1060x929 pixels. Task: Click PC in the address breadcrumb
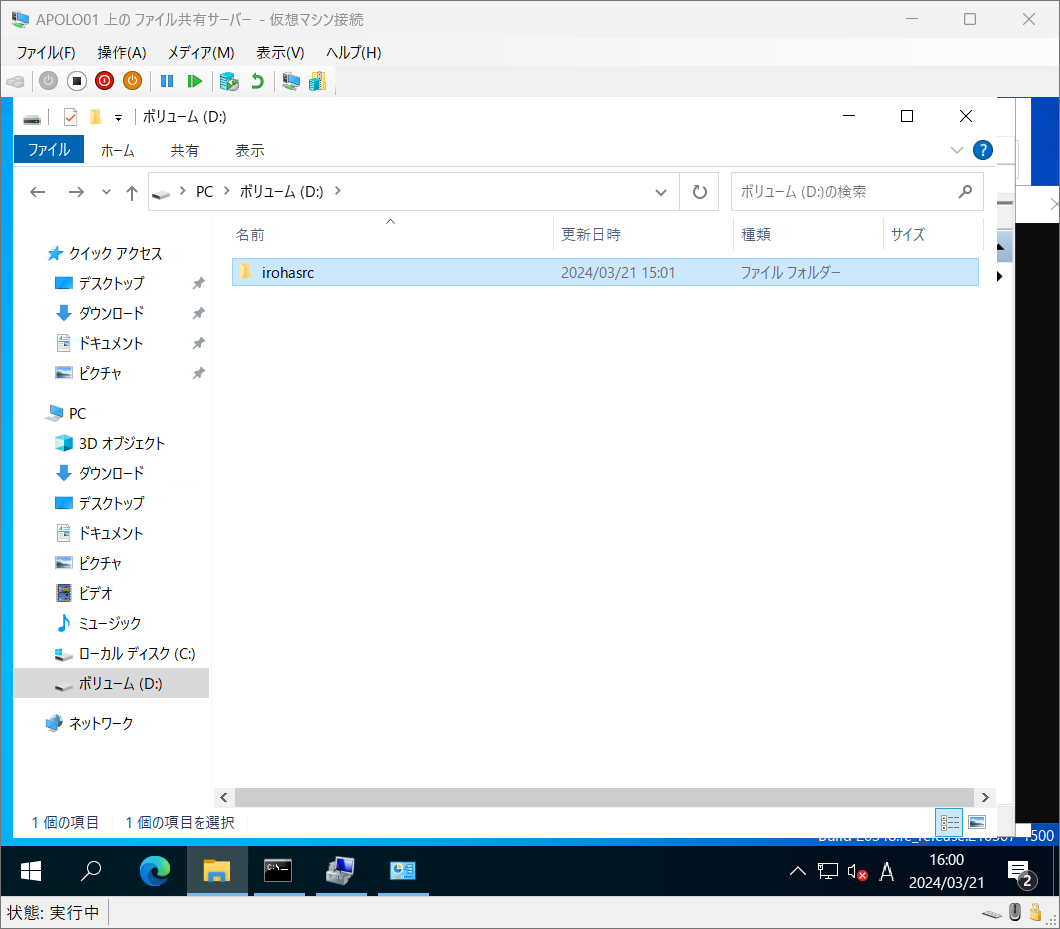click(x=204, y=192)
